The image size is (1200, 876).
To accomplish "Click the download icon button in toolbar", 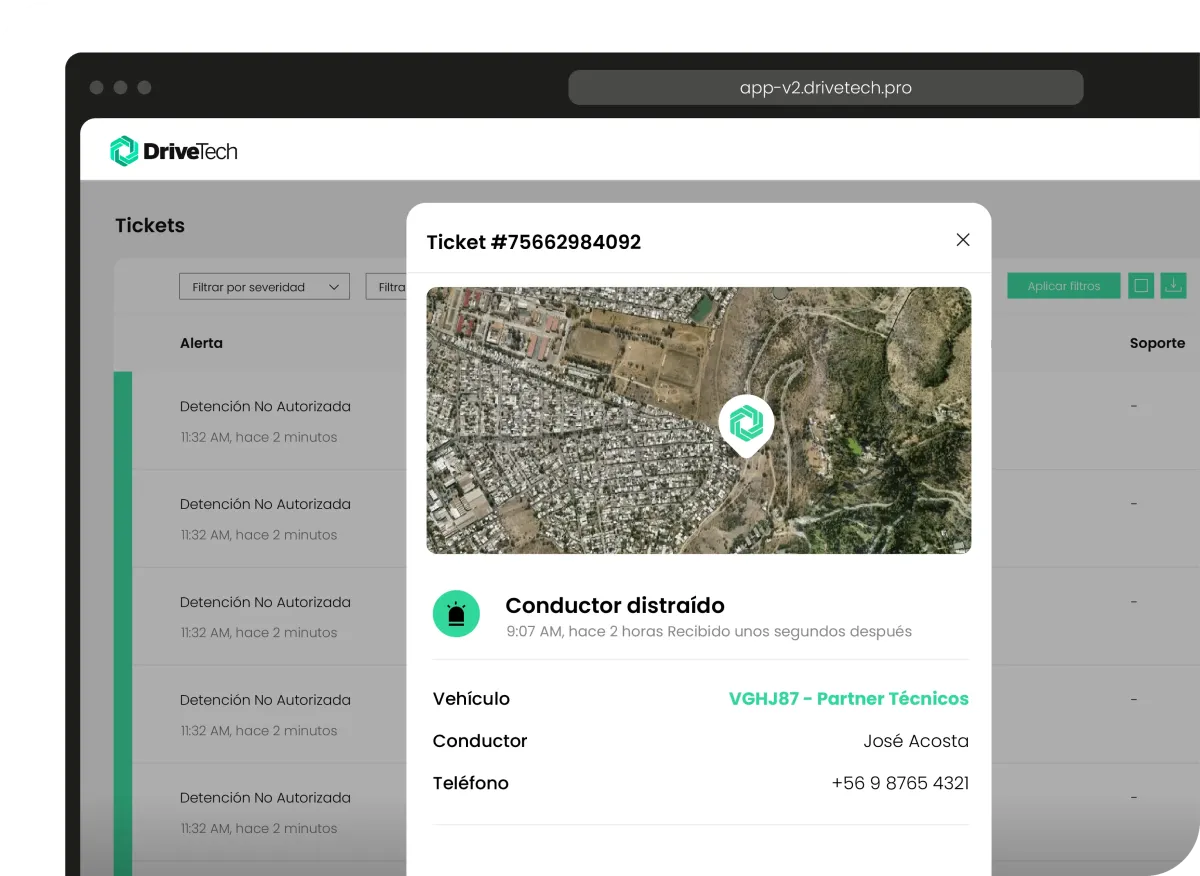I will (1173, 286).
